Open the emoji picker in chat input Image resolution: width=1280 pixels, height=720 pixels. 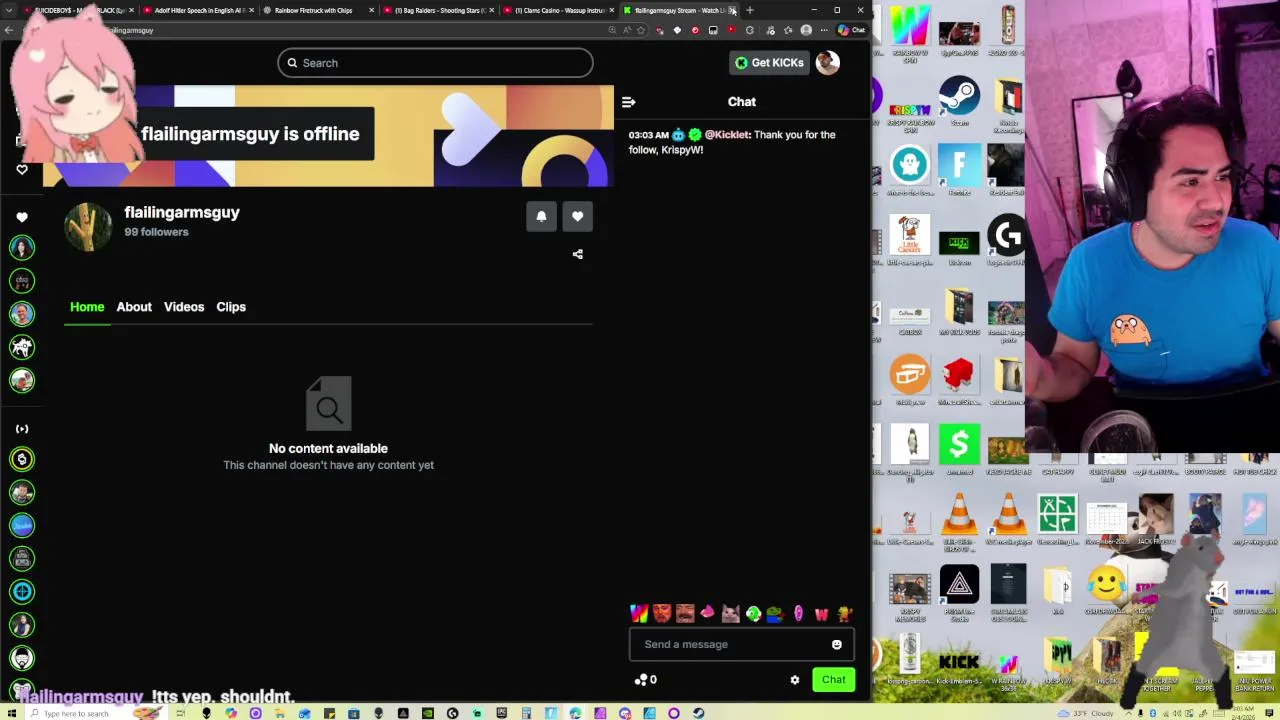coord(837,645)
